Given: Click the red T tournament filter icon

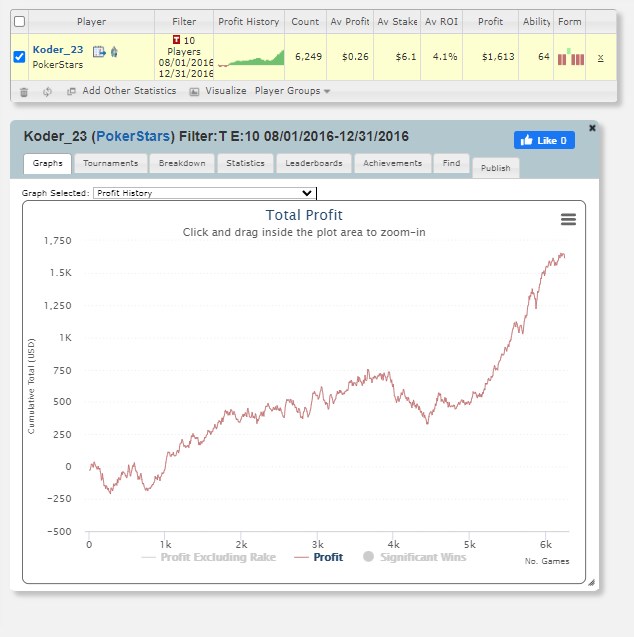Looking at the screenshot, I should click(x=176, y=39).
